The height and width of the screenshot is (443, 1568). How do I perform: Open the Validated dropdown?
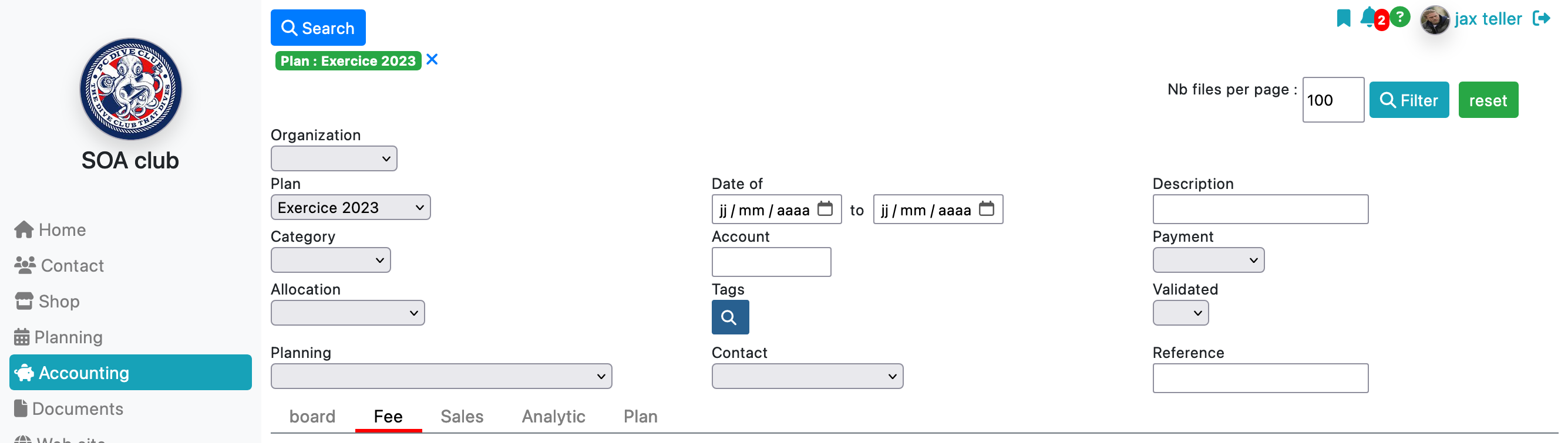pos(1180,313)
